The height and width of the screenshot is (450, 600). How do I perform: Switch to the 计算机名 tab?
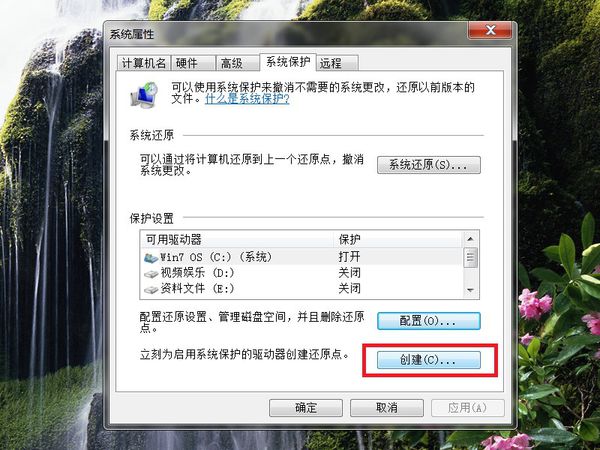click(144, 63)
